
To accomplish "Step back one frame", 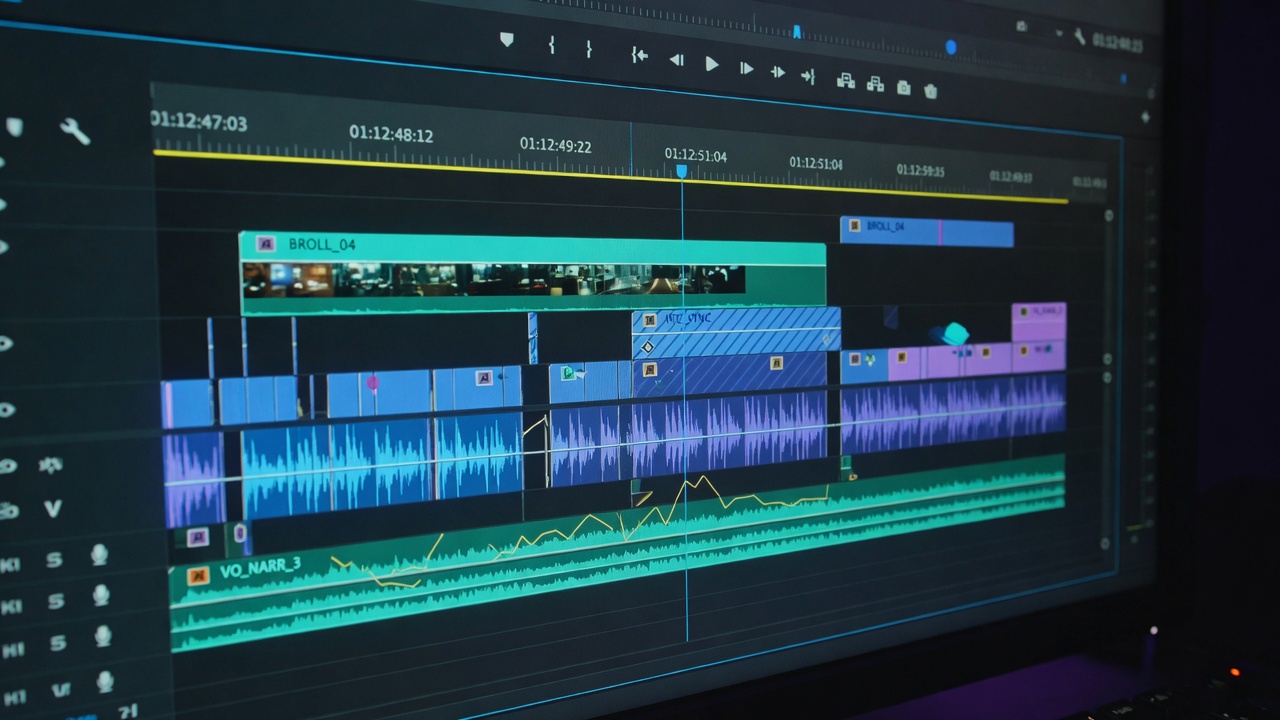I will coord(676,59).
